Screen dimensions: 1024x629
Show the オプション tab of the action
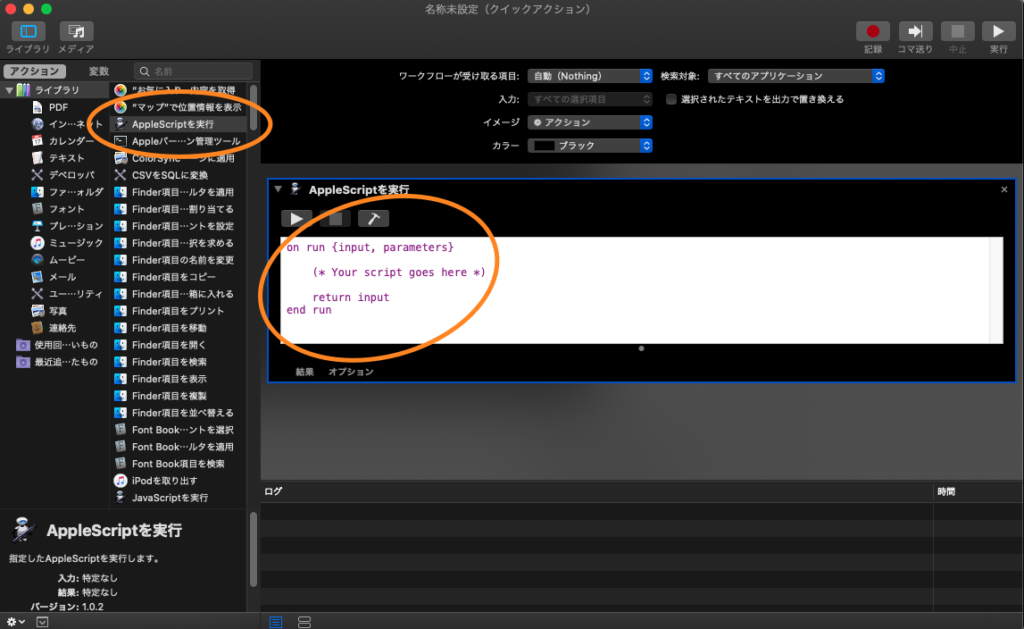351,372
